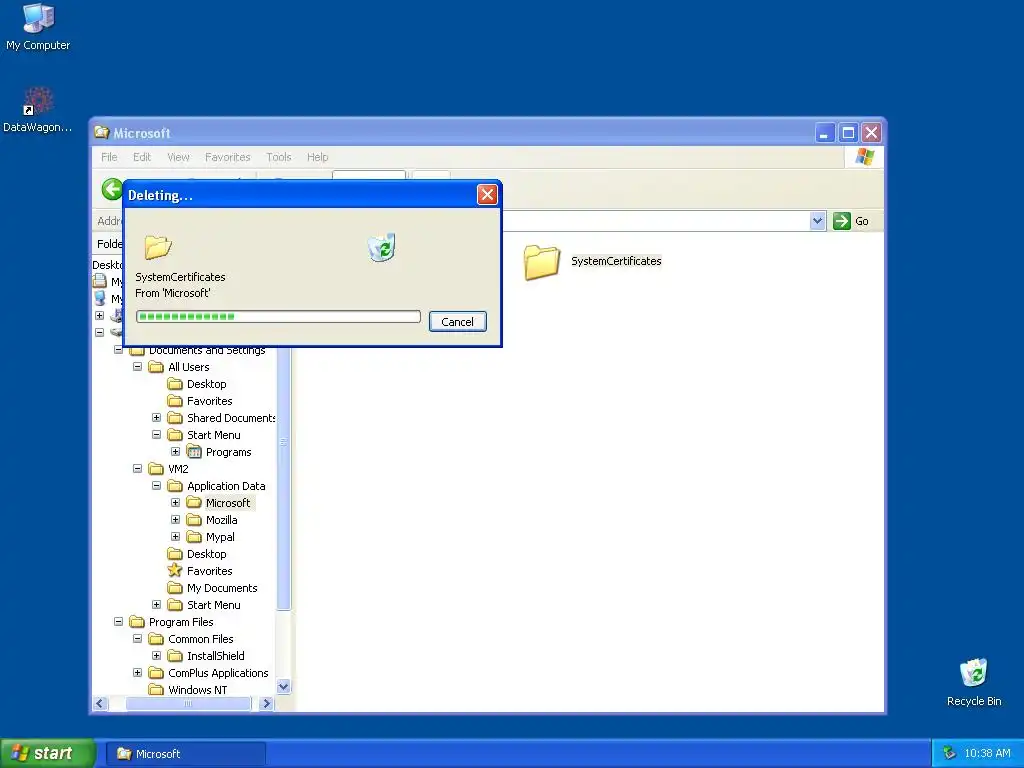
Task: Click the deleting progress bar
Action: pos(278,317)
